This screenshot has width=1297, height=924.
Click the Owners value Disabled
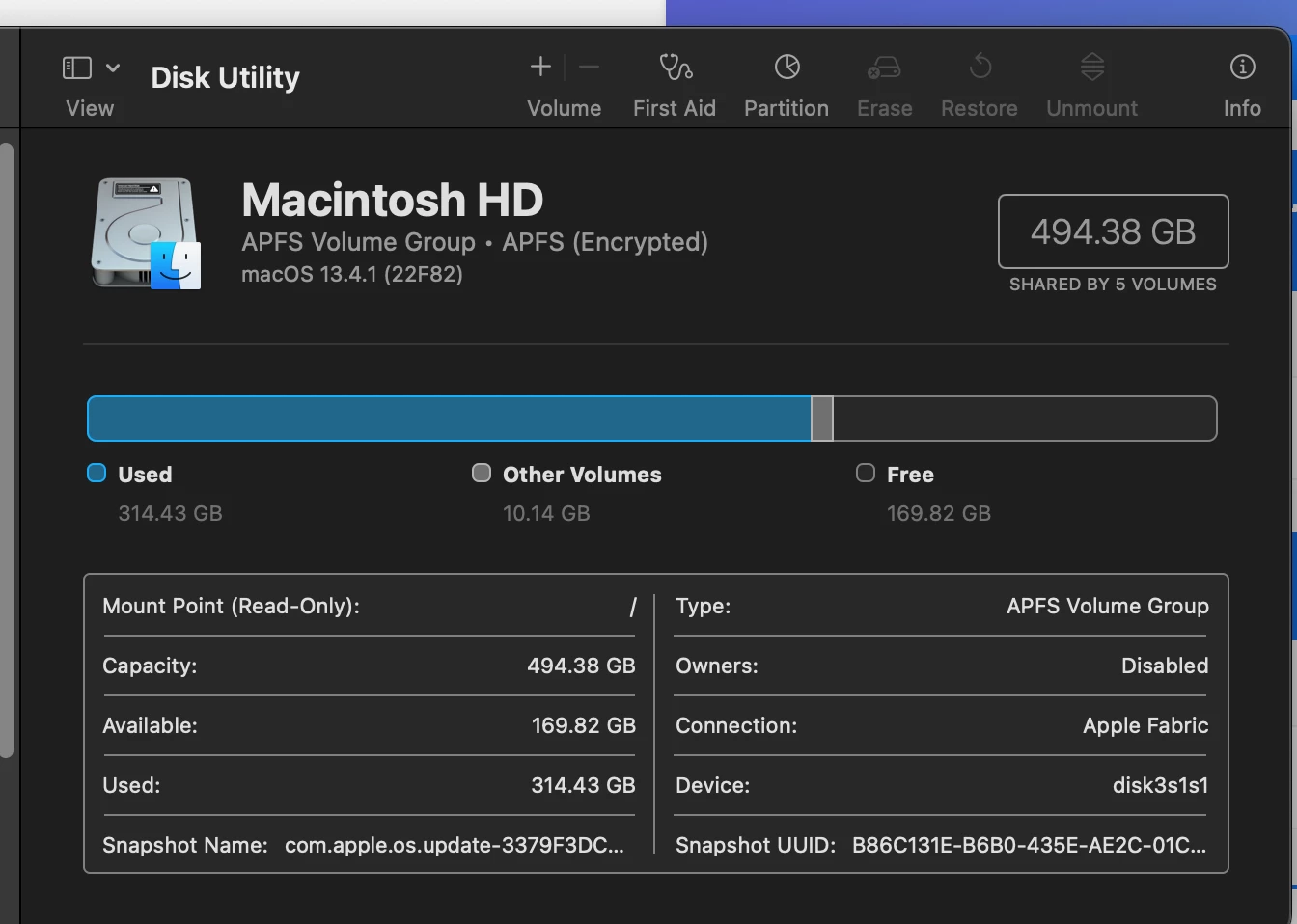coord(1165,666)
